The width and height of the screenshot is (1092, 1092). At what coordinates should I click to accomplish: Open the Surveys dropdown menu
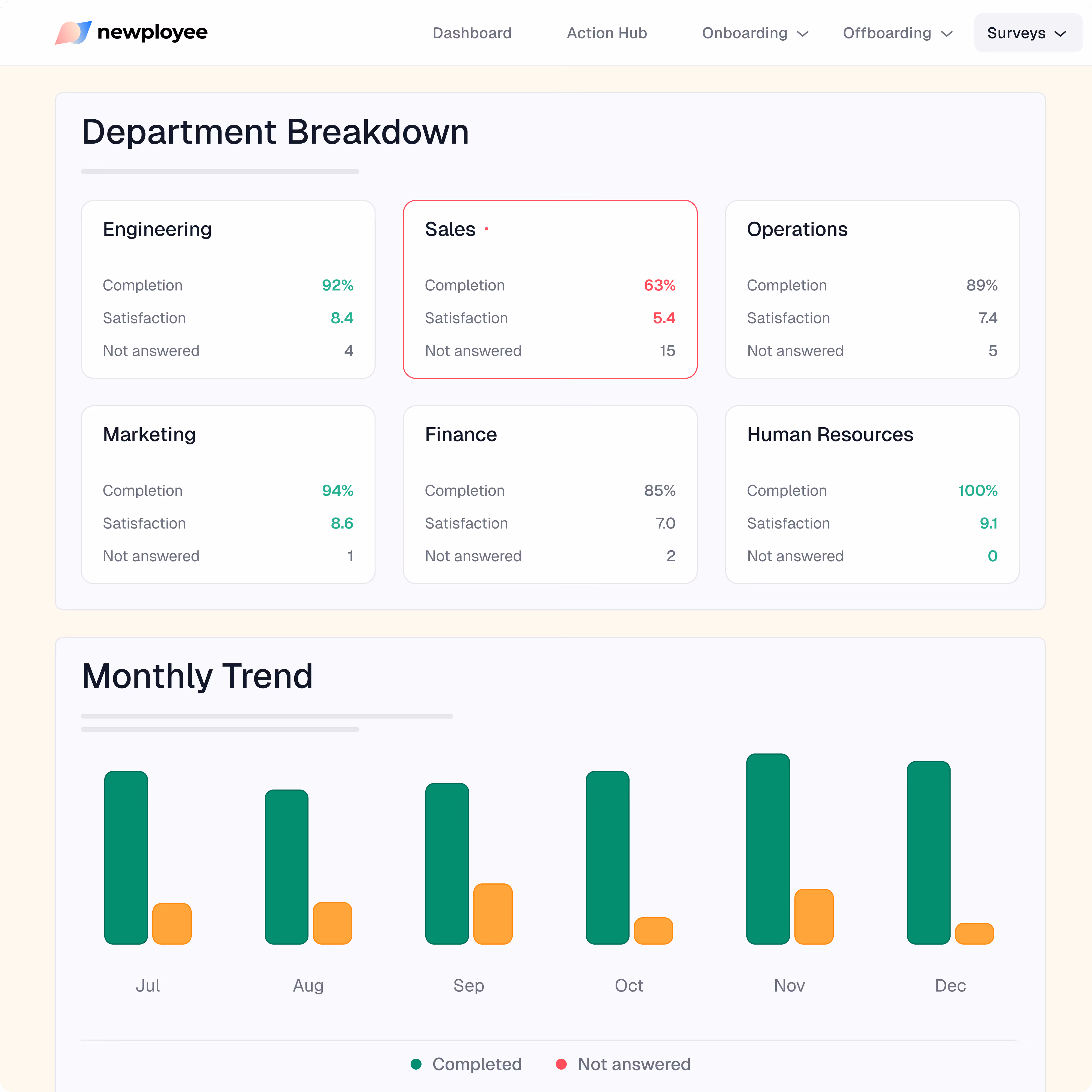[1027, 33]
